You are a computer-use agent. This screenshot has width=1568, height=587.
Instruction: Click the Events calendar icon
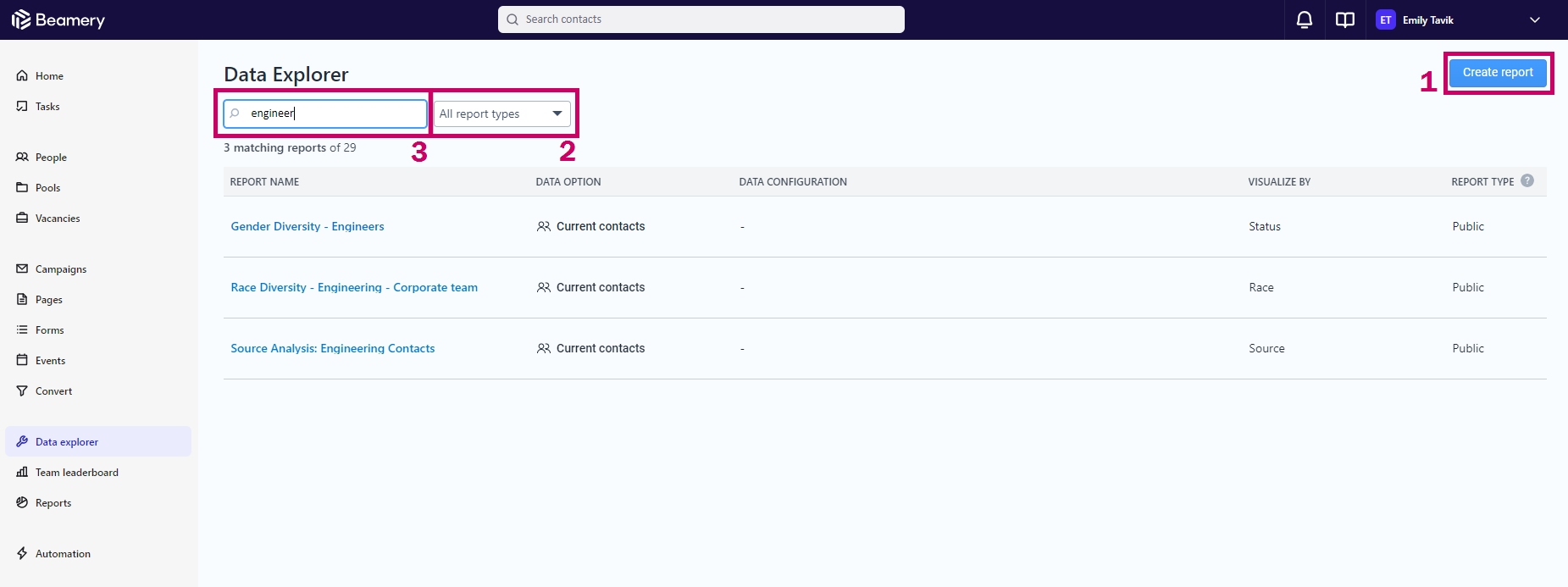[x=22, y=360]
